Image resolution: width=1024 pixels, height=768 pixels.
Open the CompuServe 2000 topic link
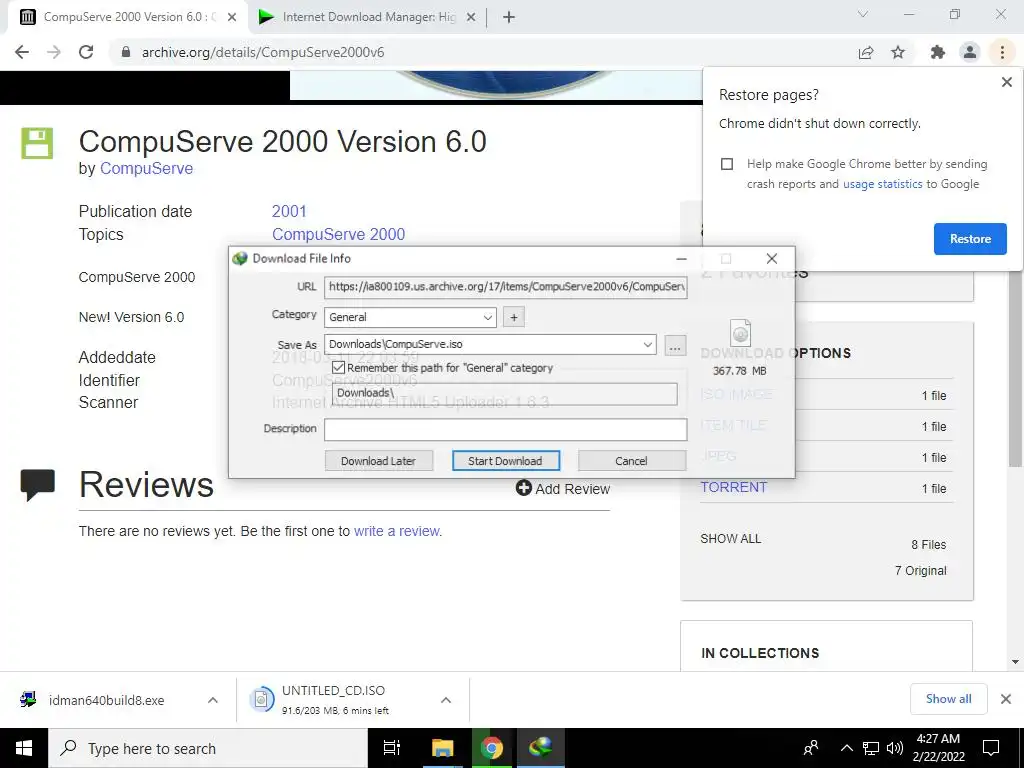(x=338, y=234)
